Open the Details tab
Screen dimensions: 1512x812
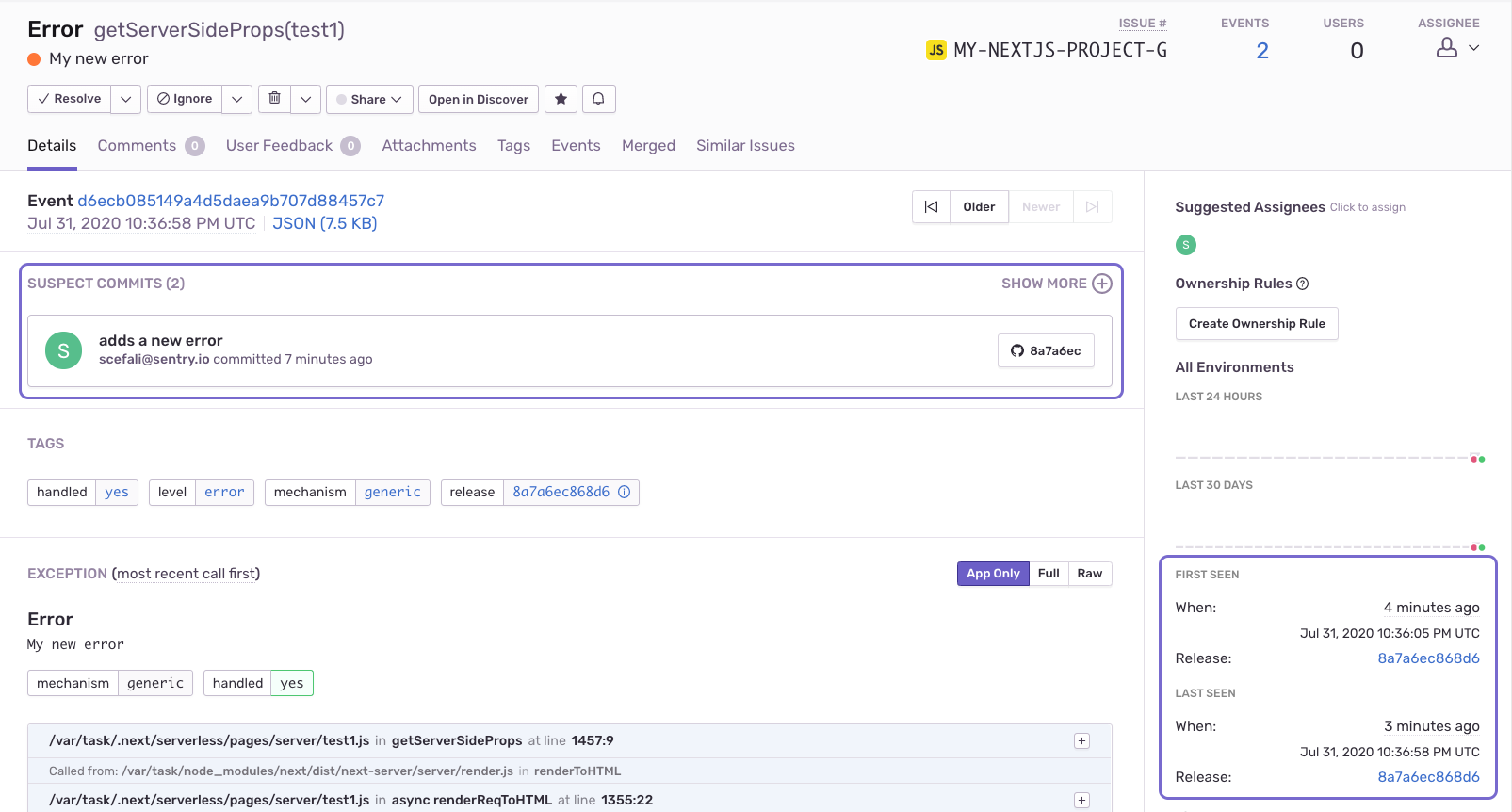52,146
